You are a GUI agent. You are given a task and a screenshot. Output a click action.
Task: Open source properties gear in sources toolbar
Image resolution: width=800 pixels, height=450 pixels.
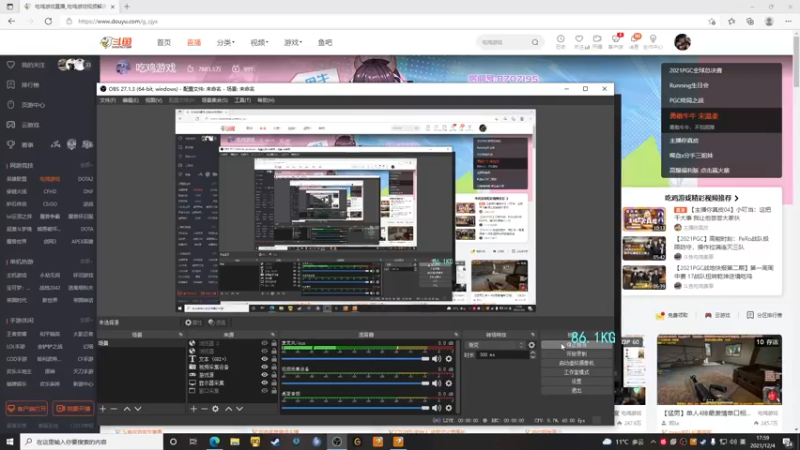(x=215, y=409)
